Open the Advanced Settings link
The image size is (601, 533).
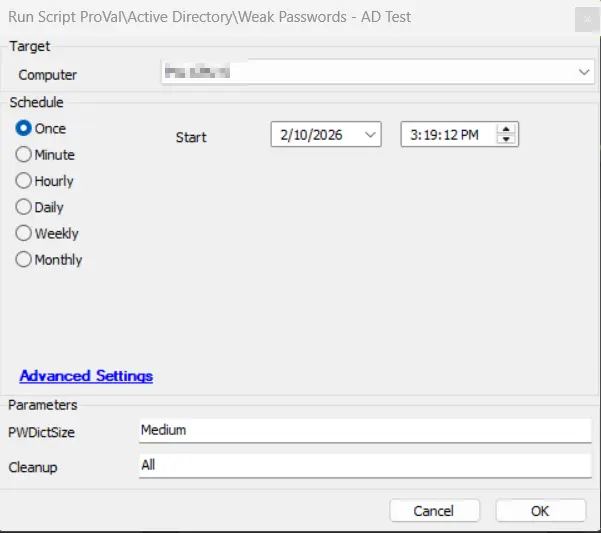(x=86, y=376)
